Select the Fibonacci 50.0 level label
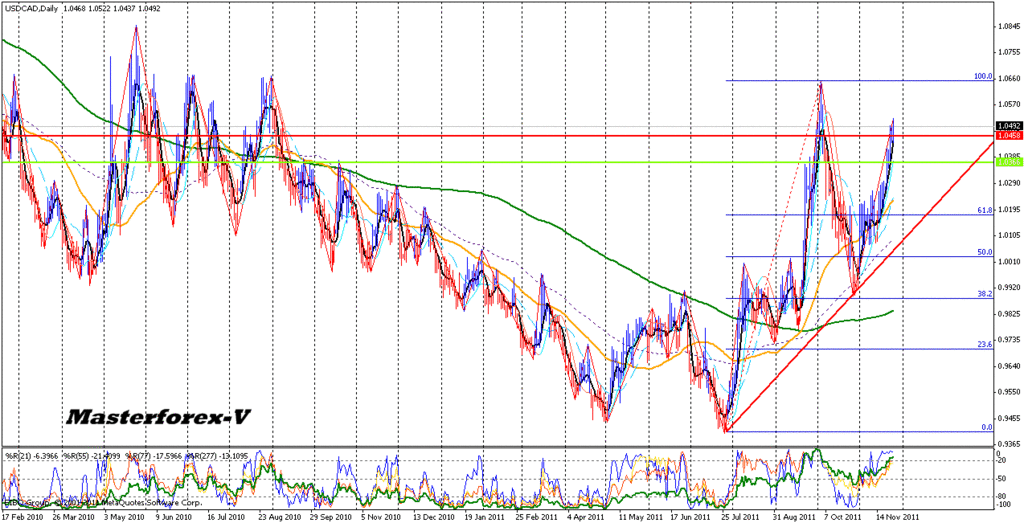This screenshot has height=523, width=1024. point(985,252)
